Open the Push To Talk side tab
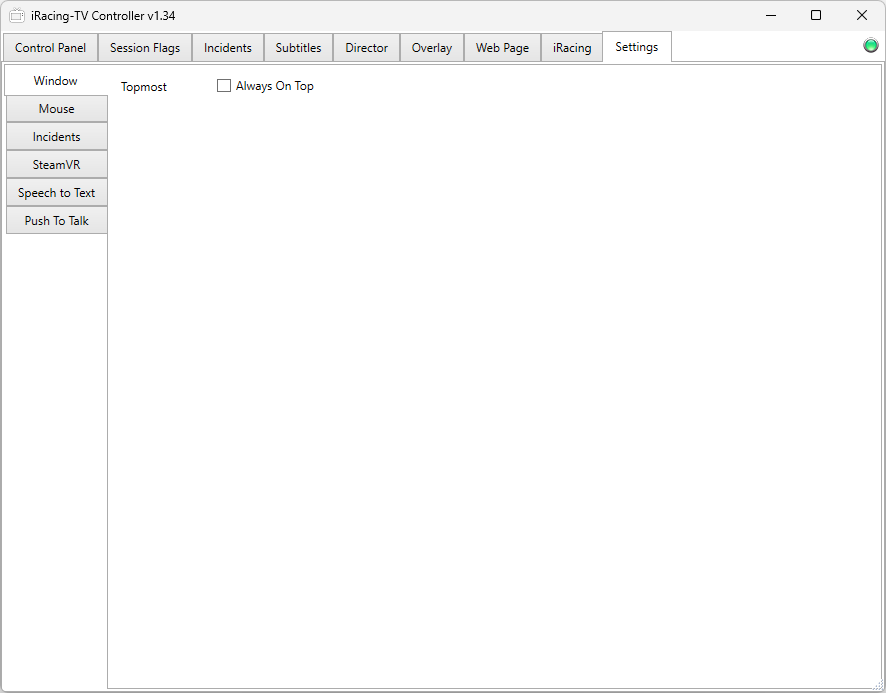 click(x=57, y=220)
